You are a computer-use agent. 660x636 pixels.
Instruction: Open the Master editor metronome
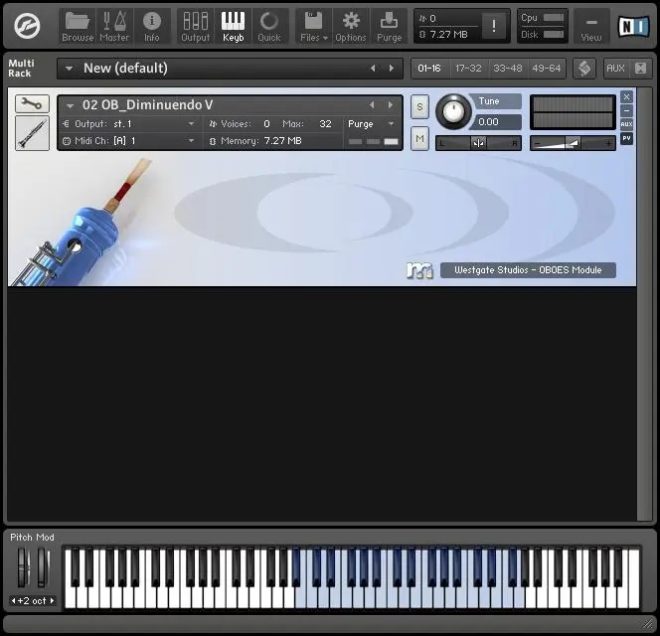coord(114,27)
